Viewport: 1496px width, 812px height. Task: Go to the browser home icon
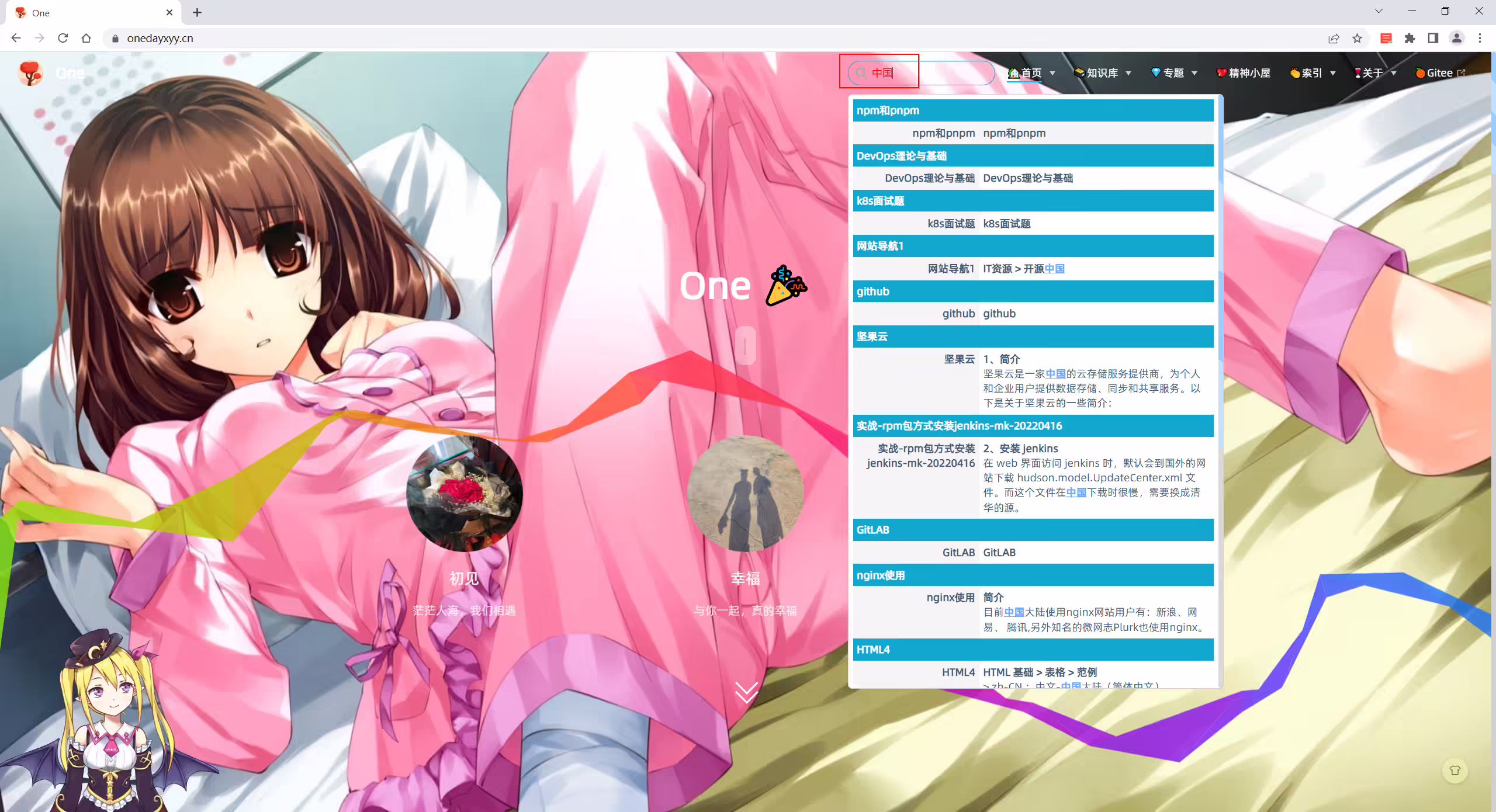pyautogui.click(x=86, y=38)
